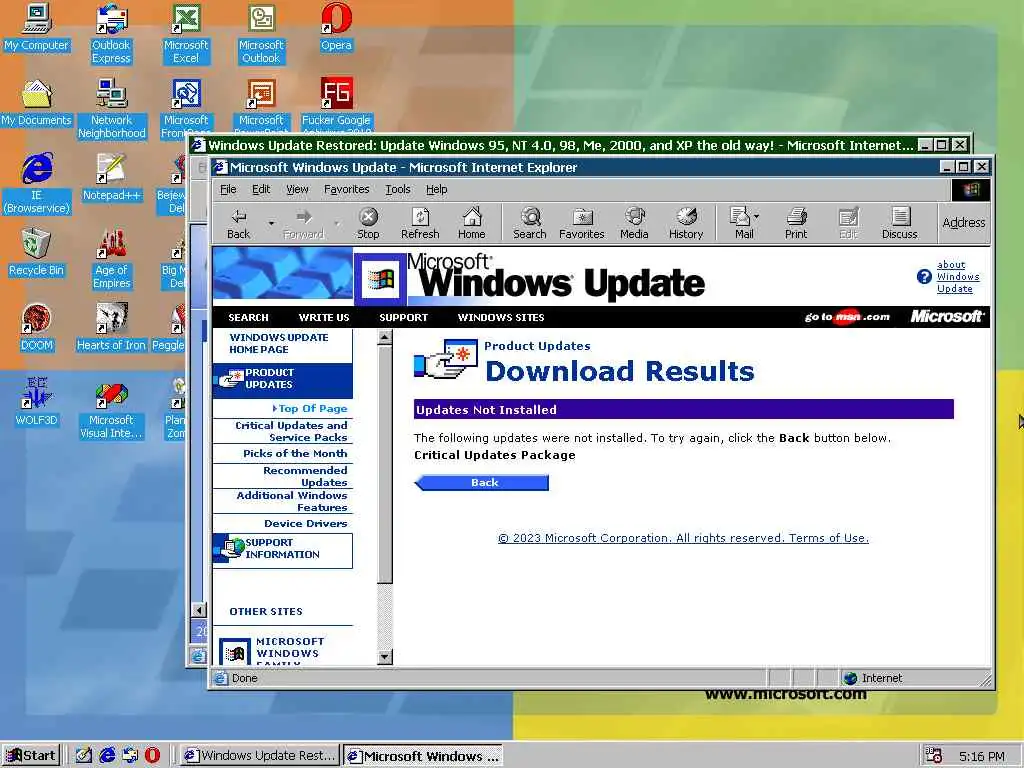The width and height of the screenshot is (1024, 768).
Task: Open Support Information in the sidebar
Action: pyautogui.click(x=282, y=549)
